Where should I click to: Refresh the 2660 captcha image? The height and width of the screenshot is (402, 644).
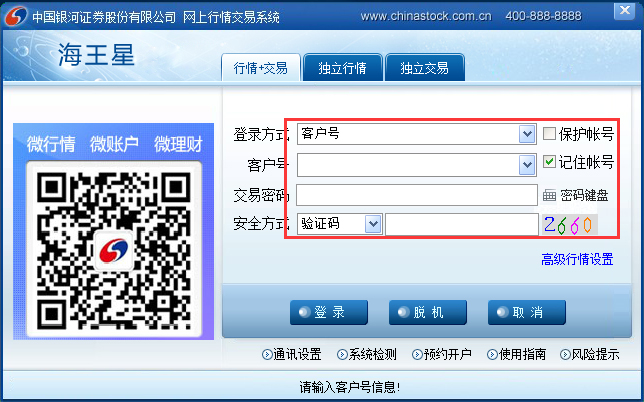coord(569,225)
